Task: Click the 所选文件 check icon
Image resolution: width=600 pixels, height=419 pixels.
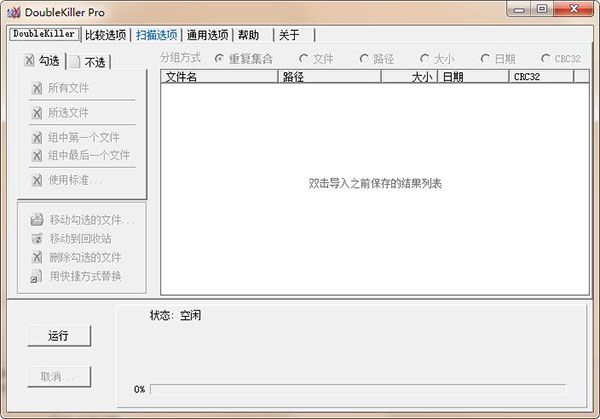Action: click(37, 113)
